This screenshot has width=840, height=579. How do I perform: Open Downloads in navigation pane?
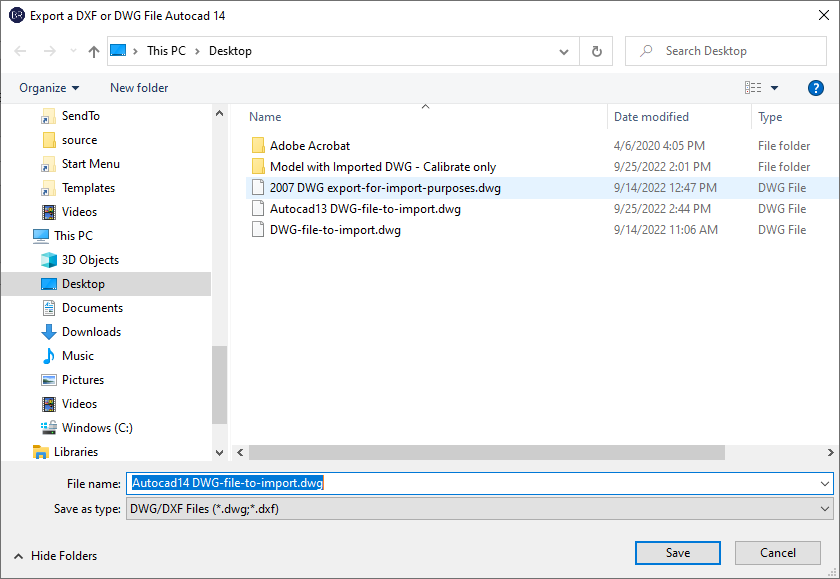point(91,332)
